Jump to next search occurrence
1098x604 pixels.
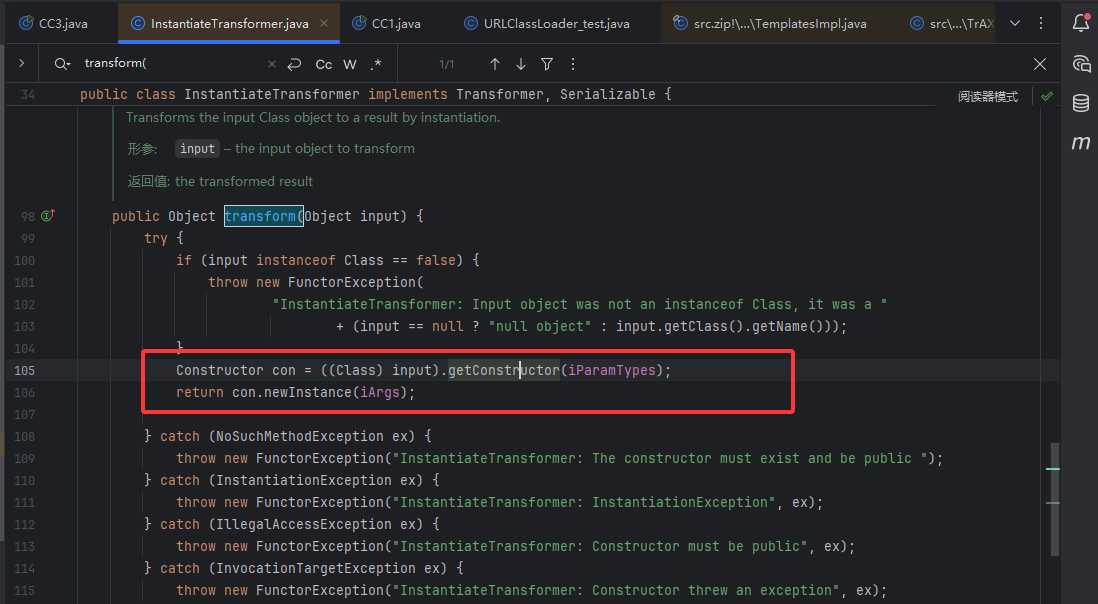click(520, 64)
